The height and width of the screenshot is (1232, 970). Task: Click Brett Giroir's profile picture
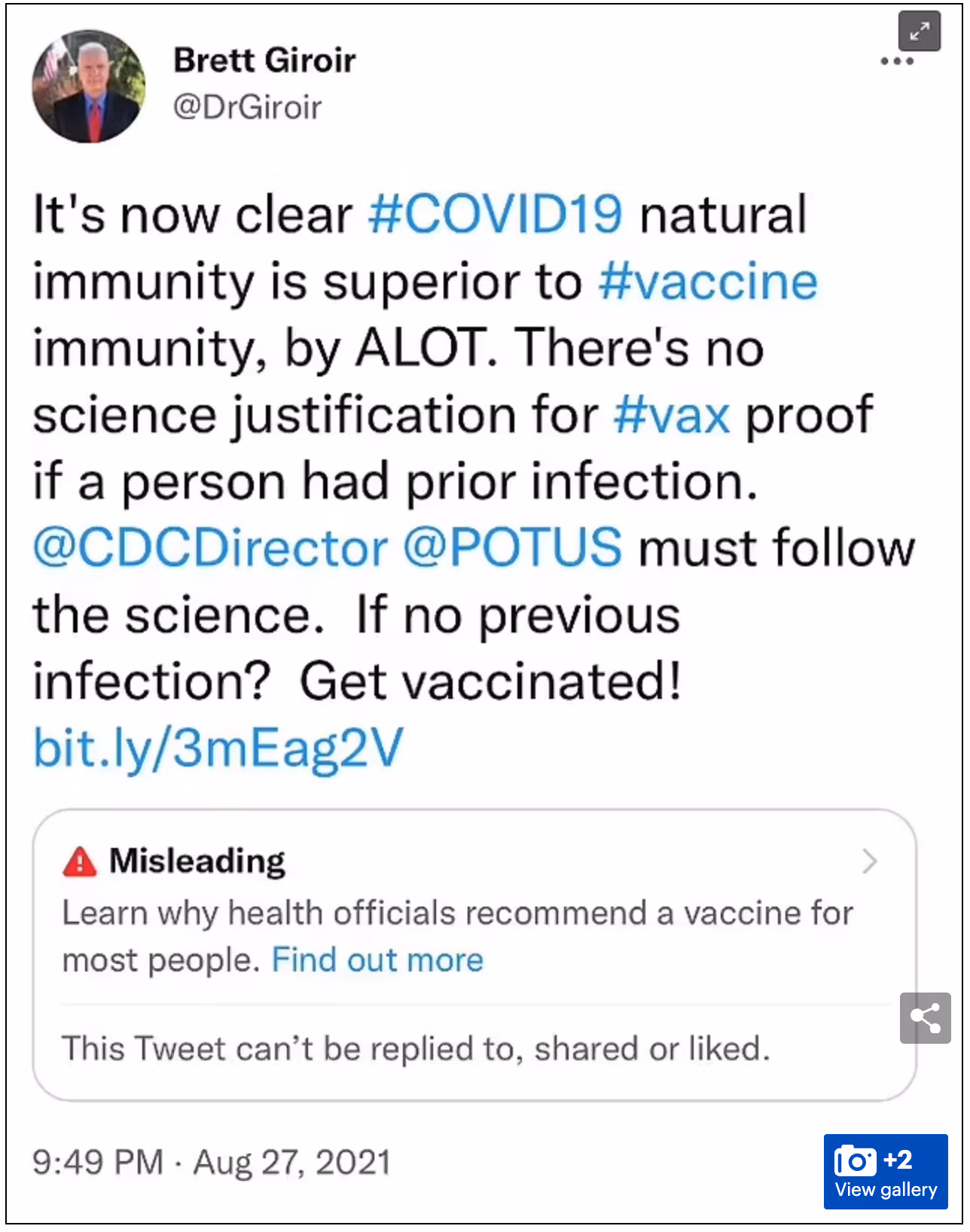(x=89, y=87)
